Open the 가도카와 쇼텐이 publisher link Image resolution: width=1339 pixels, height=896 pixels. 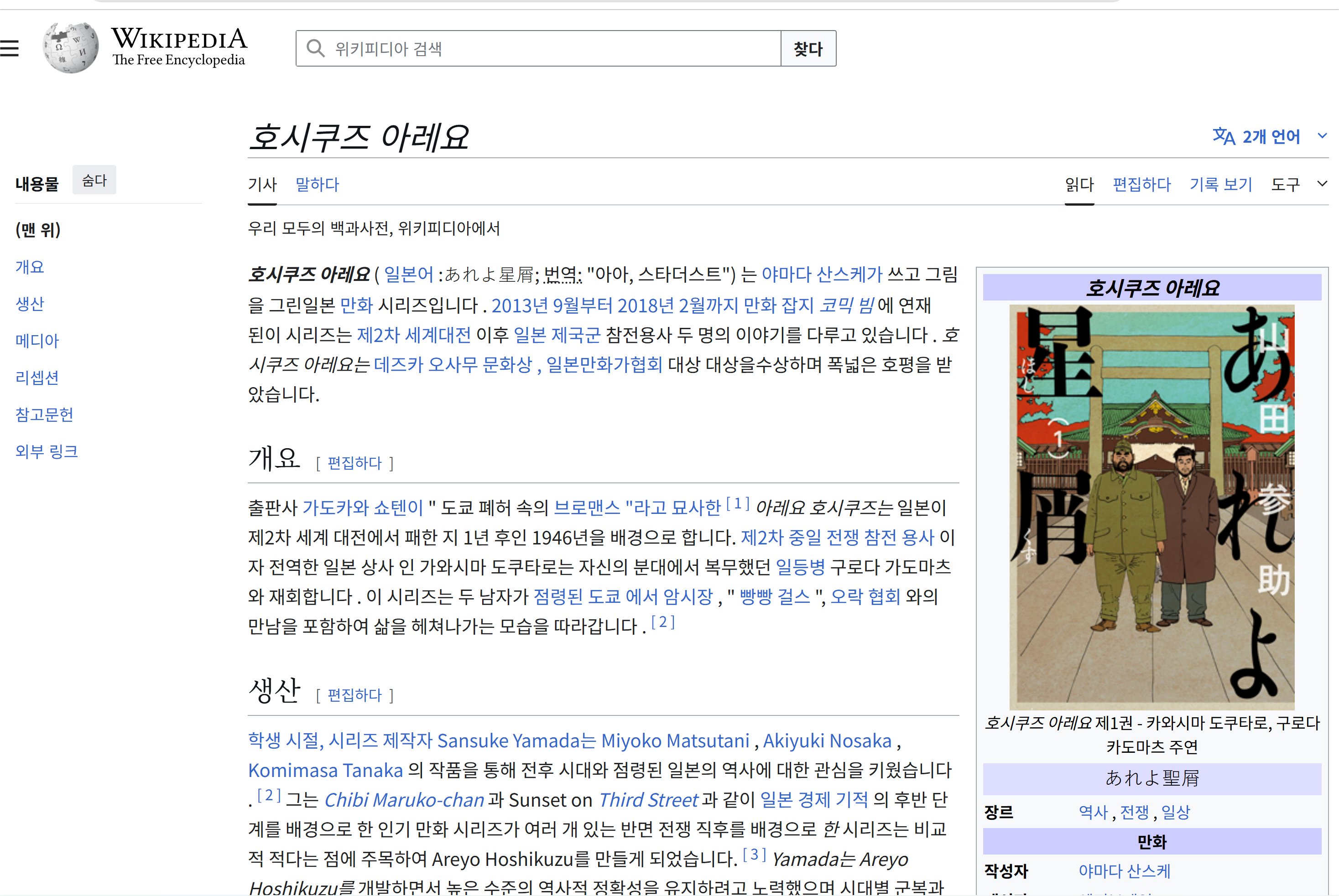coord(363,508)
